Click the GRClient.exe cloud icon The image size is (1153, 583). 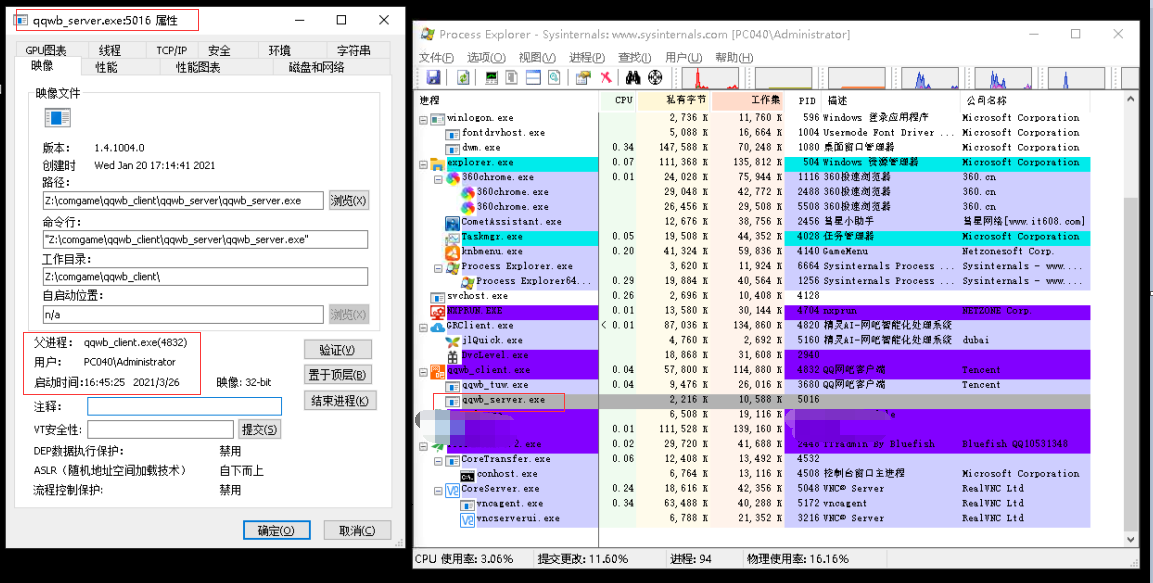click(x=437, y=326)
